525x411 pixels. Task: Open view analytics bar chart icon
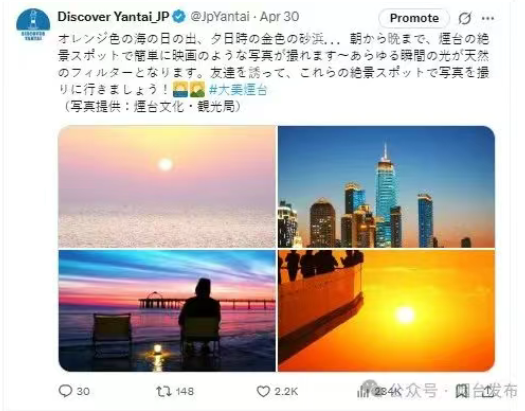363,391
